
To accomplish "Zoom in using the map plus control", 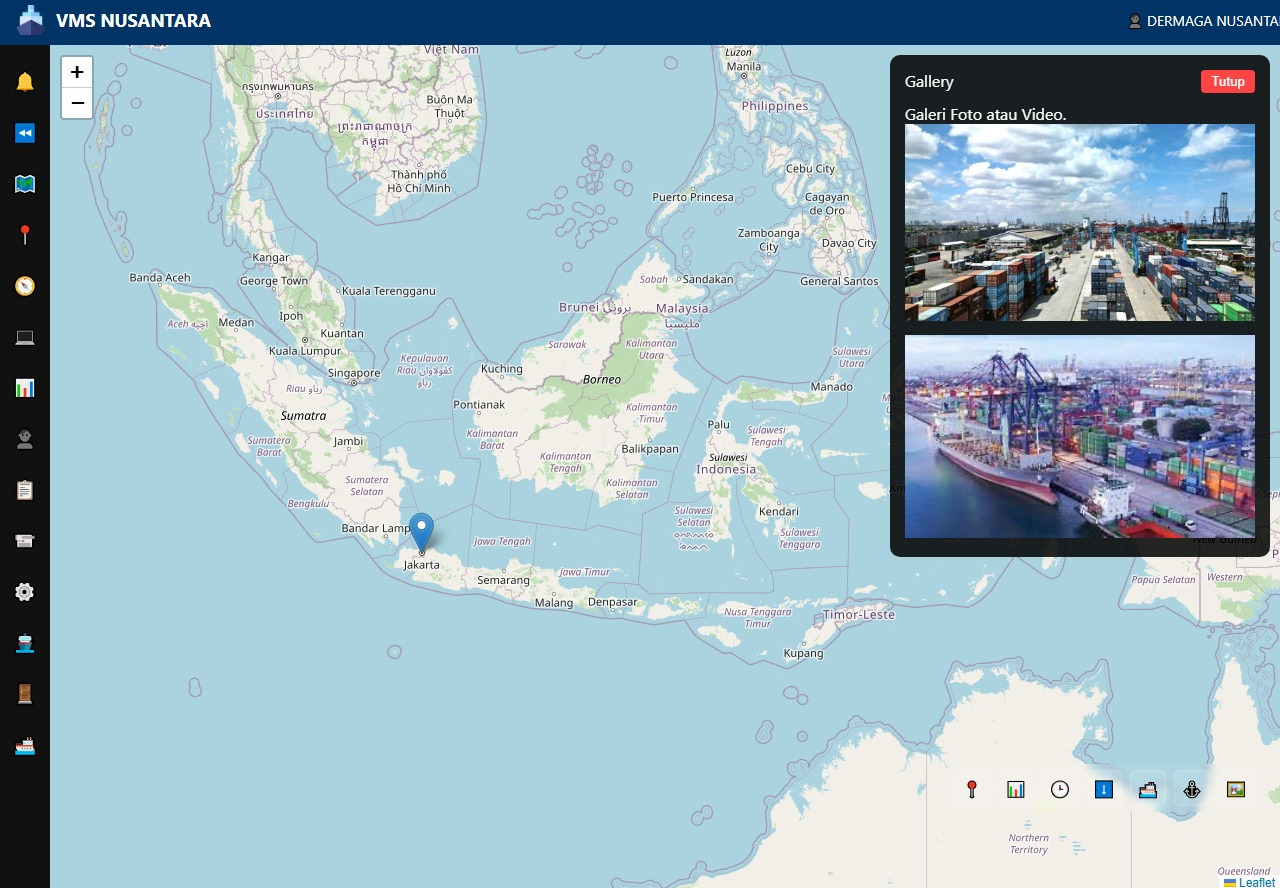I will [x=76, y=71].
